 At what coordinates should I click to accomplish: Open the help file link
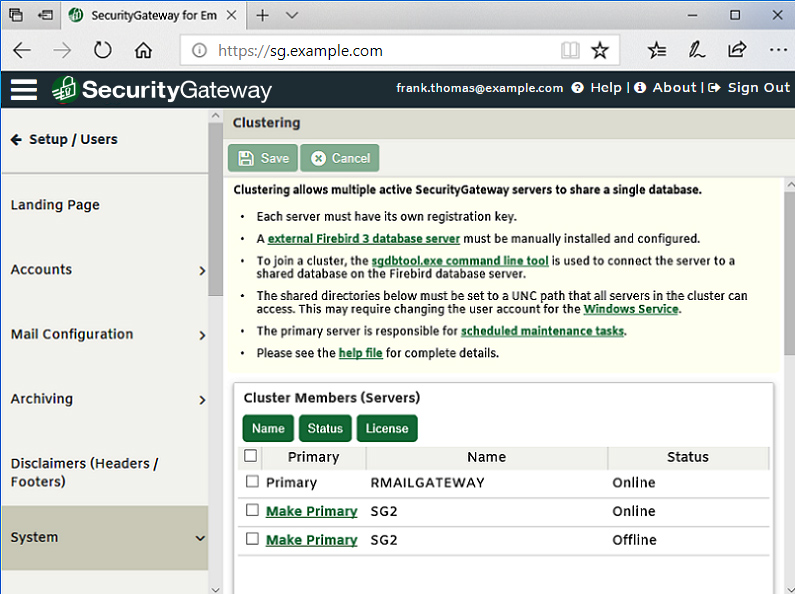(360, 353)
